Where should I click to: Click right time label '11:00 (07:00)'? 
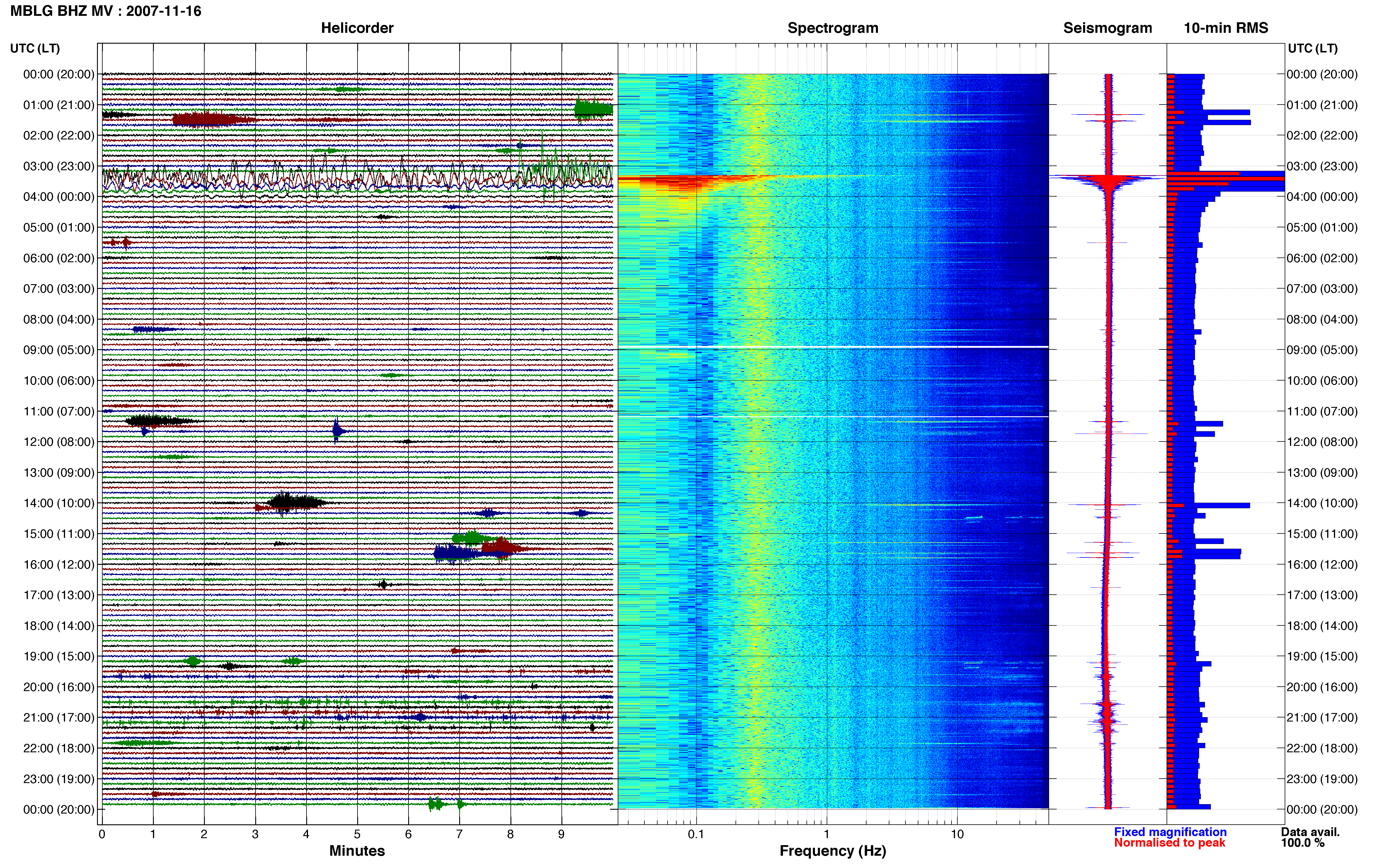[x=1322, y=411]
